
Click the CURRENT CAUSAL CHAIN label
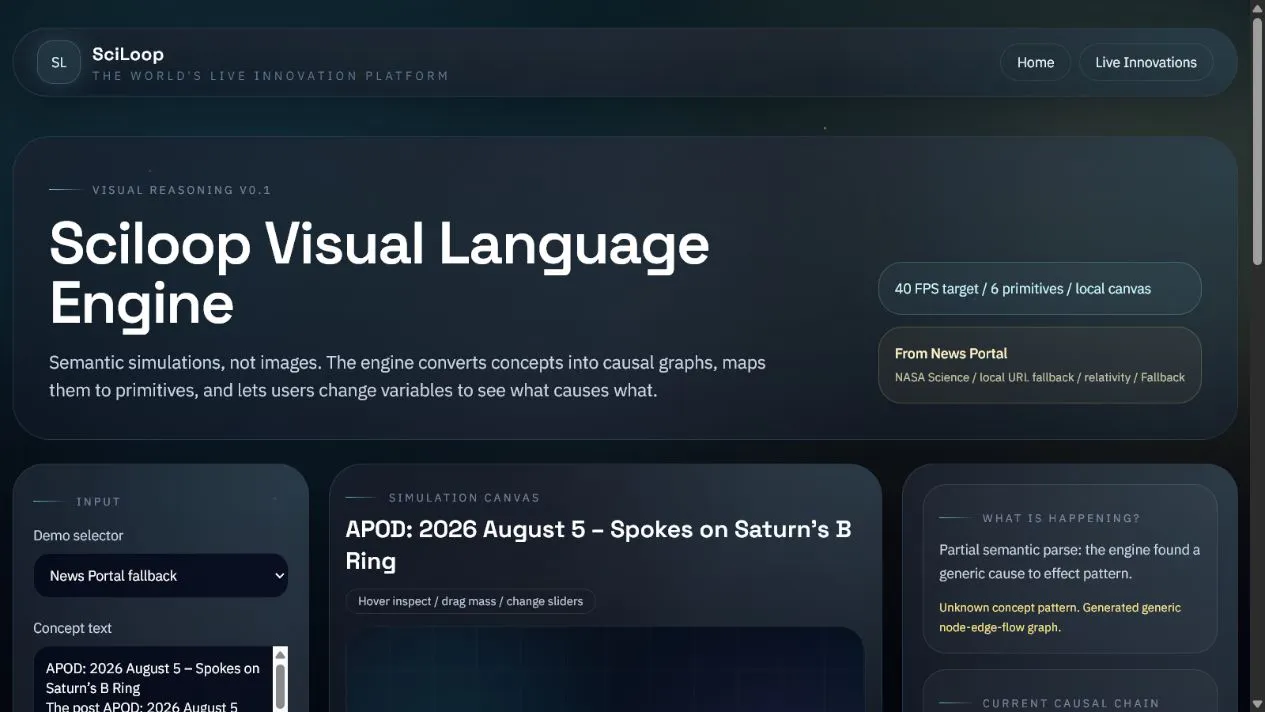click(x=1071, y=703)
